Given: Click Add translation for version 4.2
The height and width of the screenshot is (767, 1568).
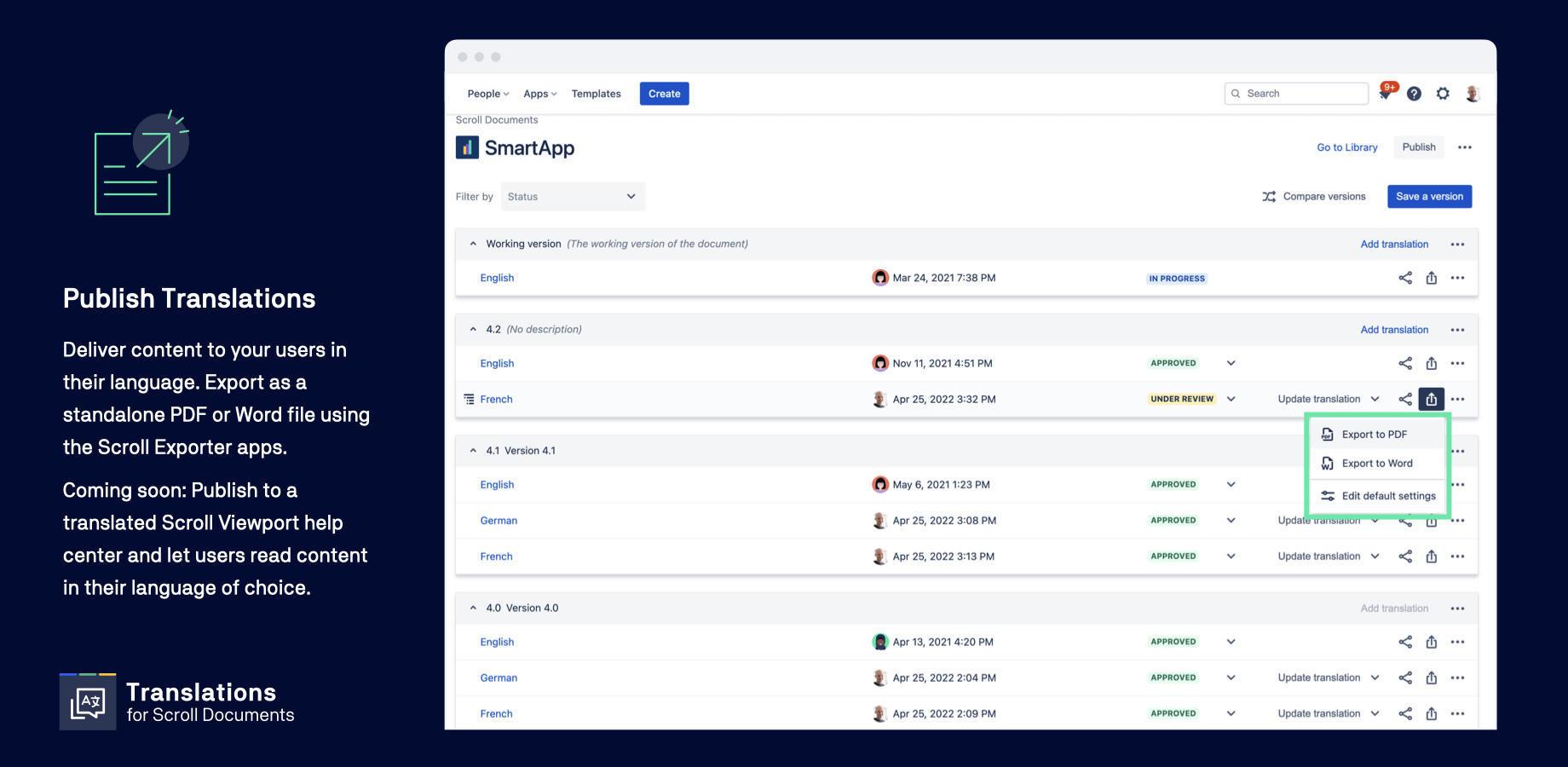Looking at the screenshot, I should [1394, 330].
